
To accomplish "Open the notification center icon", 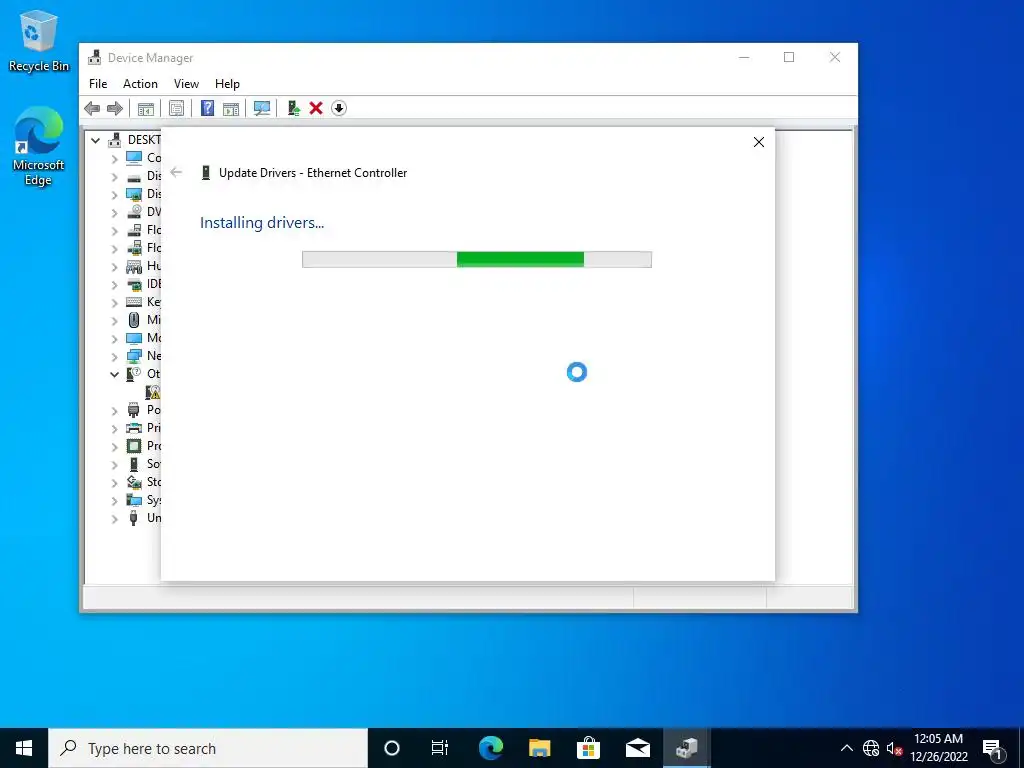I will [x=993, y=748].
